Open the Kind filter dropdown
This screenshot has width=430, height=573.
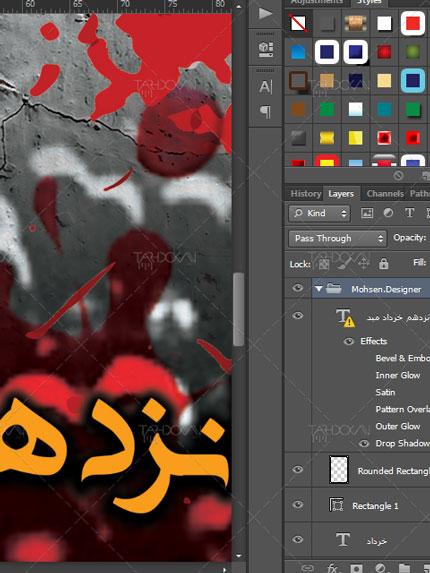[x=319, y=213]
